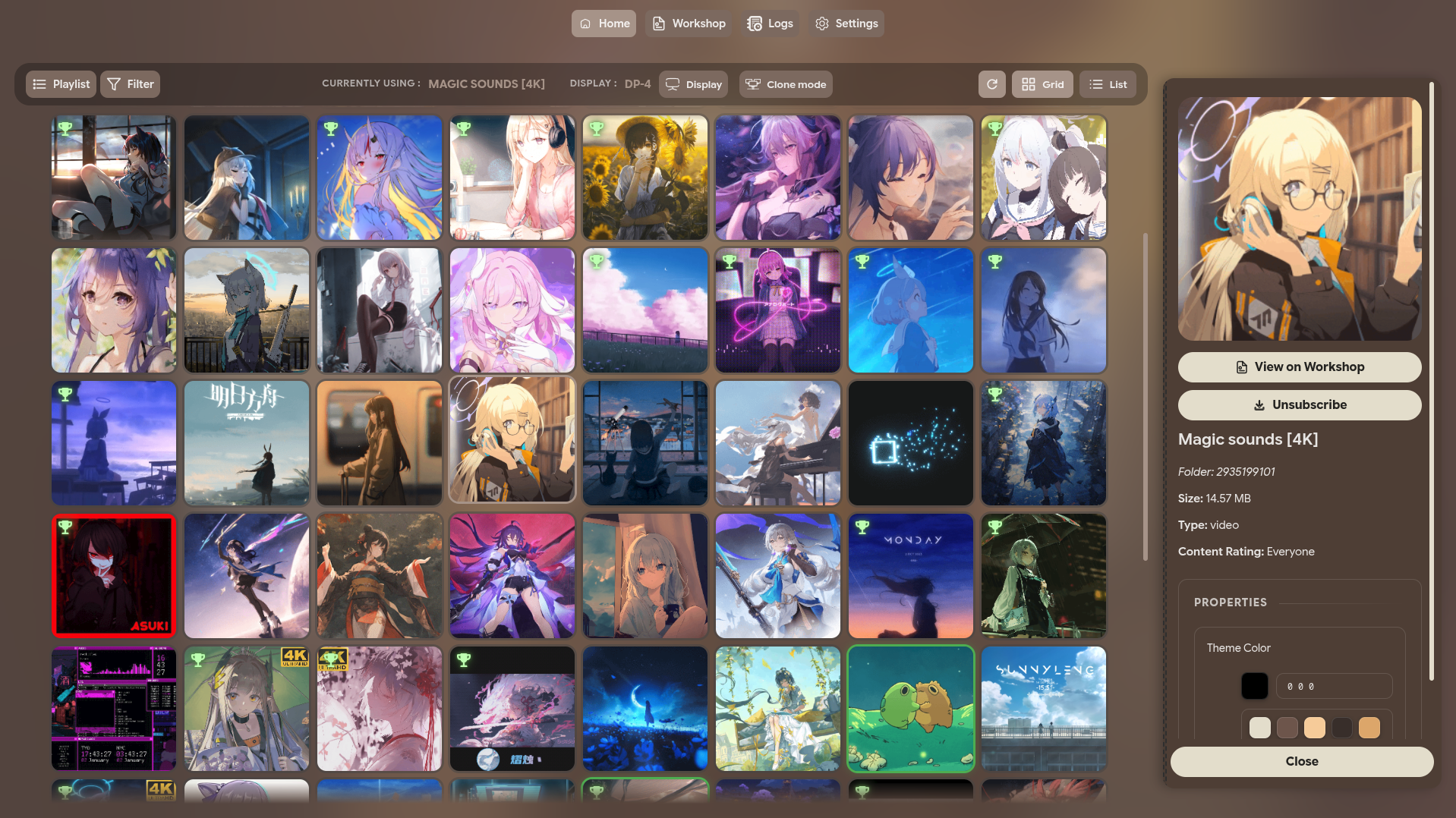Select the off-white preset color swatch
This screenshot has height=818, width=1456.
pyautogui.click(x=1260, y=728)
